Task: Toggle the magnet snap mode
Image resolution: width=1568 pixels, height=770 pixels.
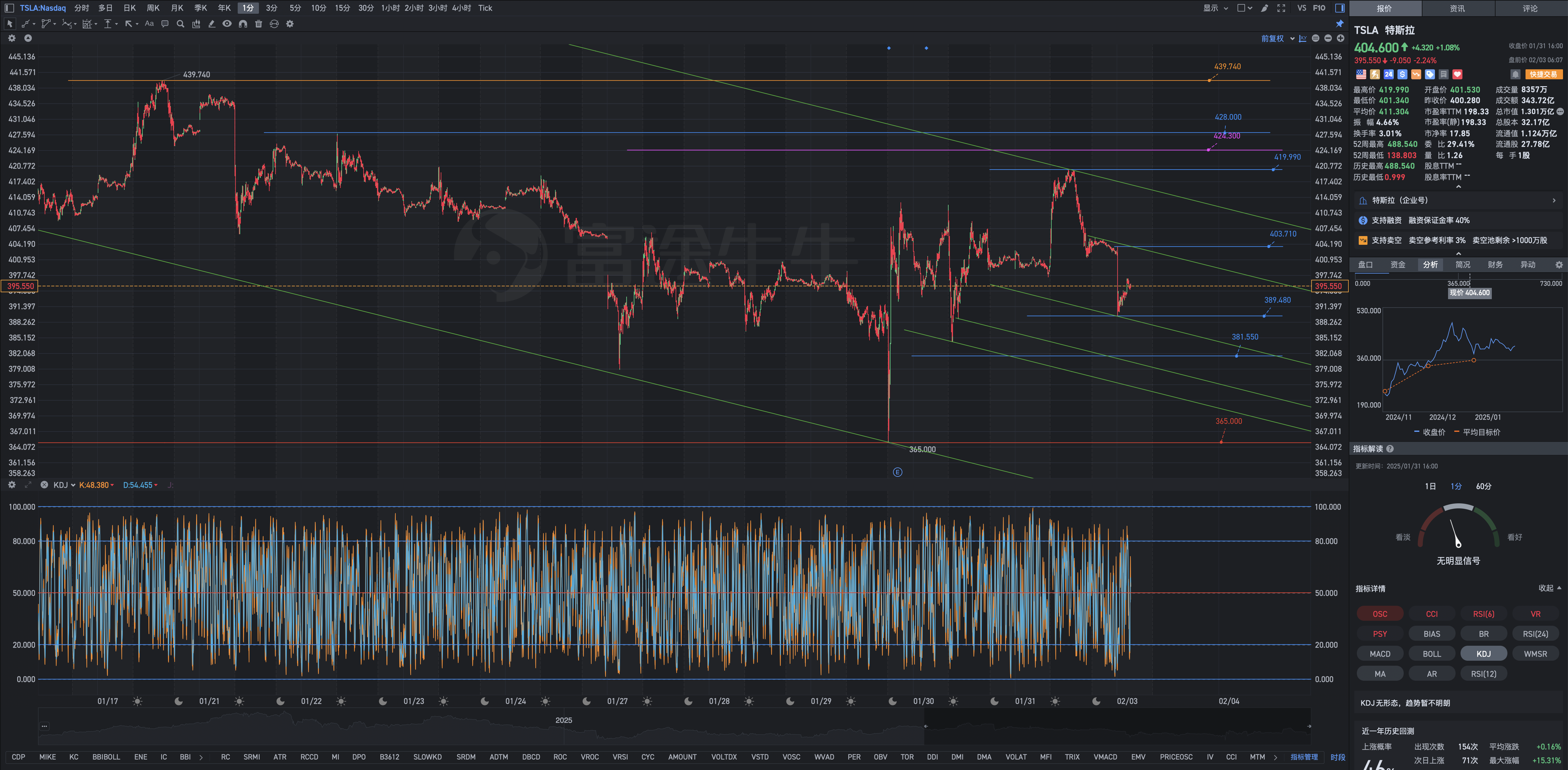Action: point(243,24)
